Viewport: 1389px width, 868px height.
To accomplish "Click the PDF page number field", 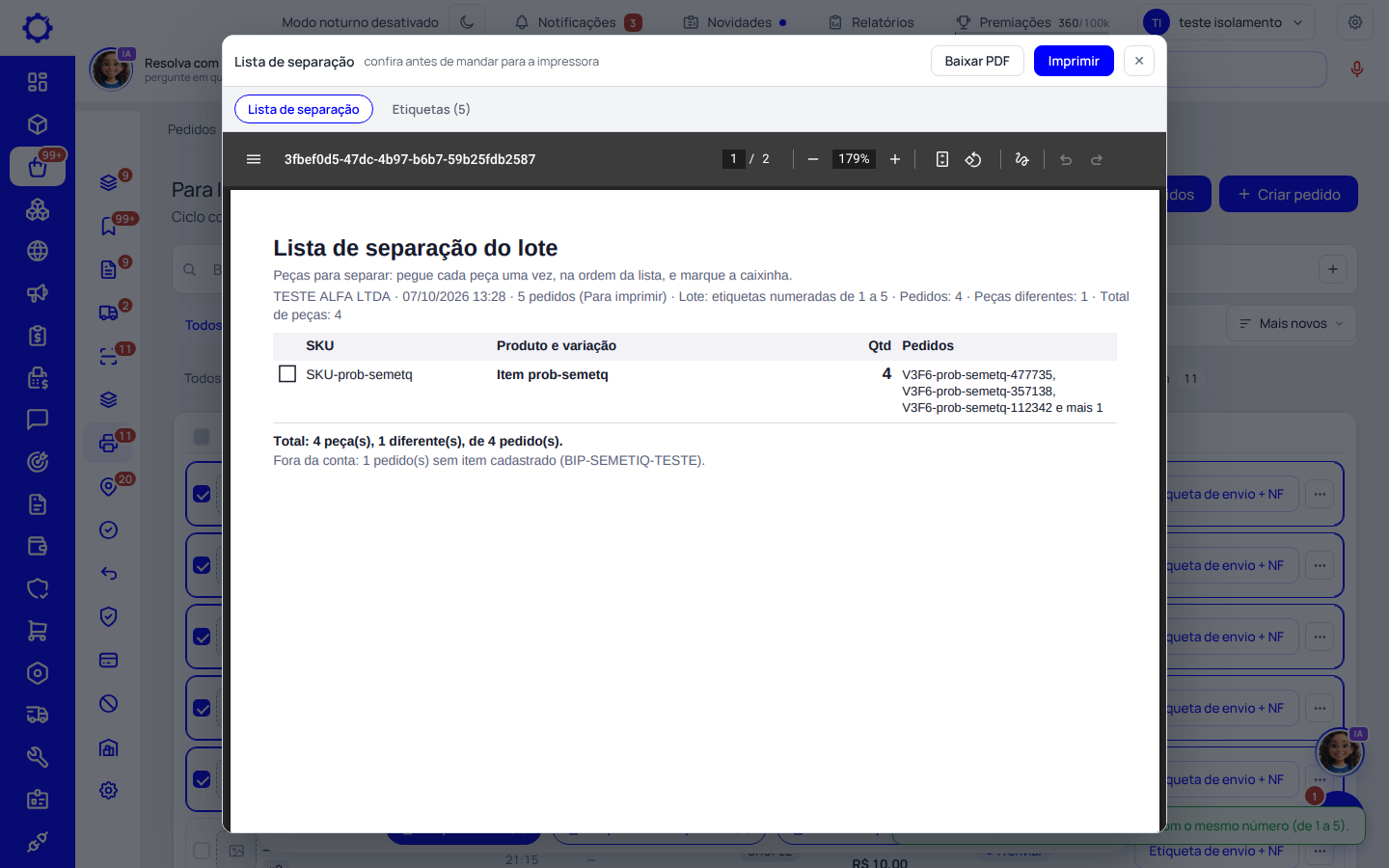I will coord(733,159).
